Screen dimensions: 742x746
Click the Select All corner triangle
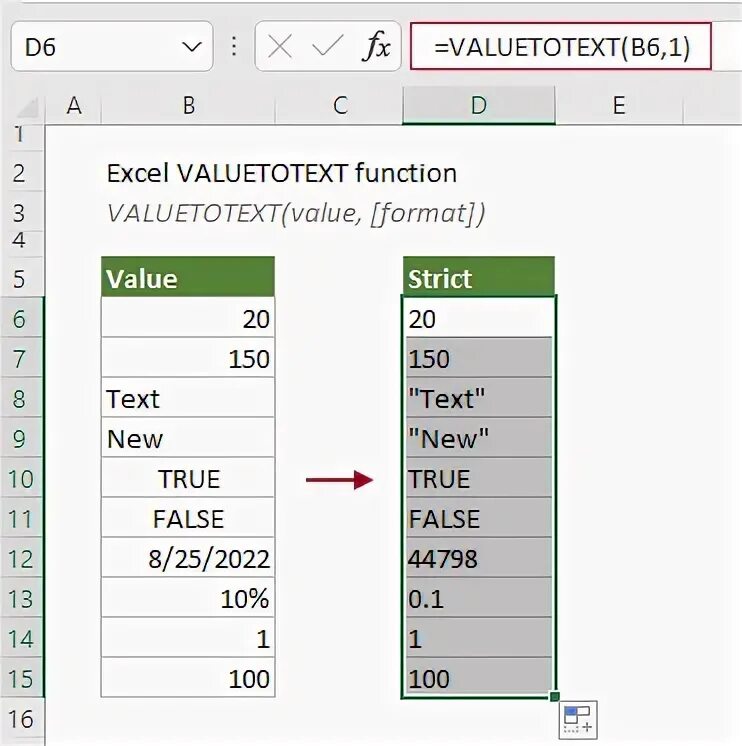(x=29, y=107)
